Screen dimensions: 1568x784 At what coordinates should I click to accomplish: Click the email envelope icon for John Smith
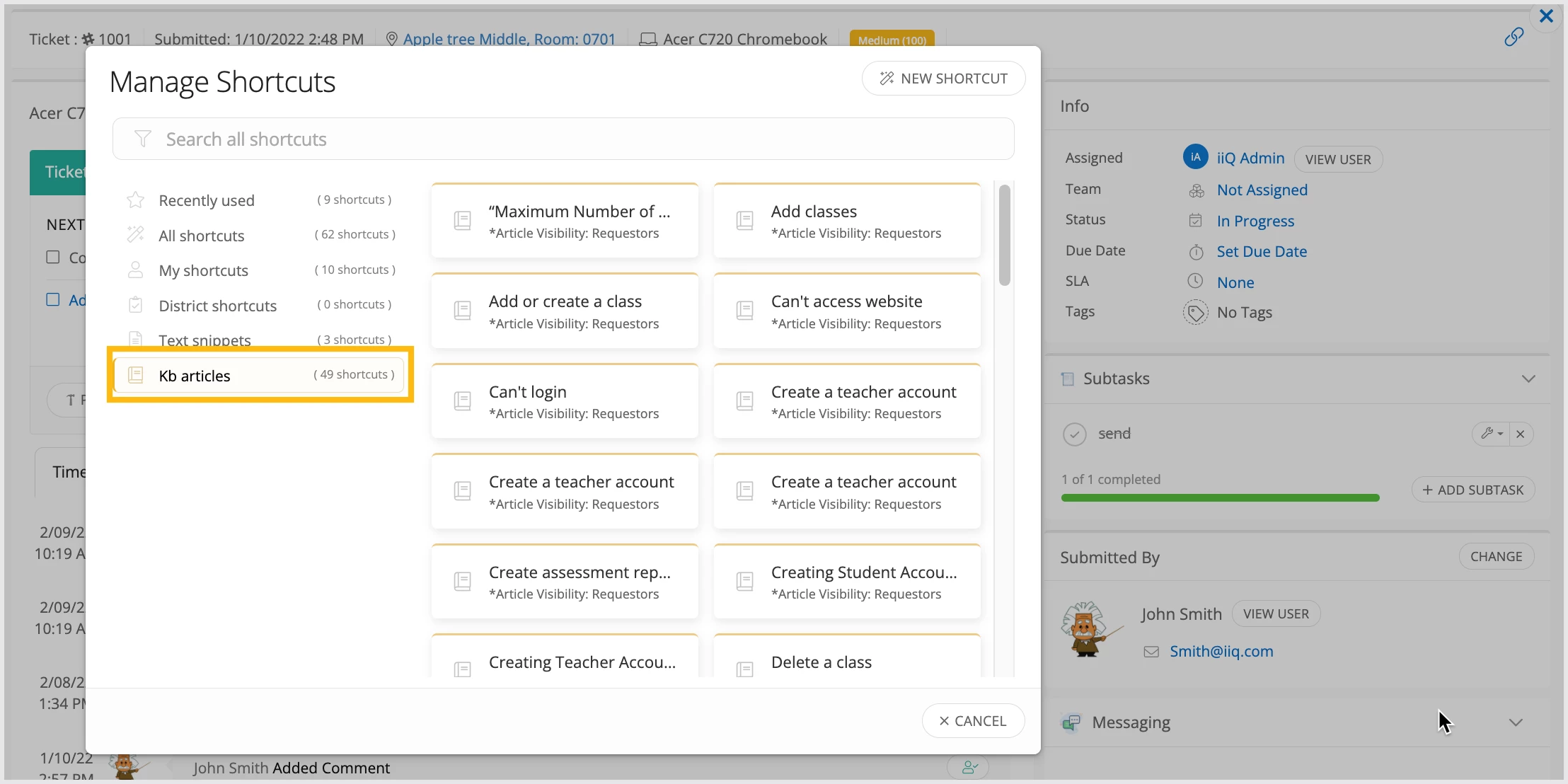1151,652
